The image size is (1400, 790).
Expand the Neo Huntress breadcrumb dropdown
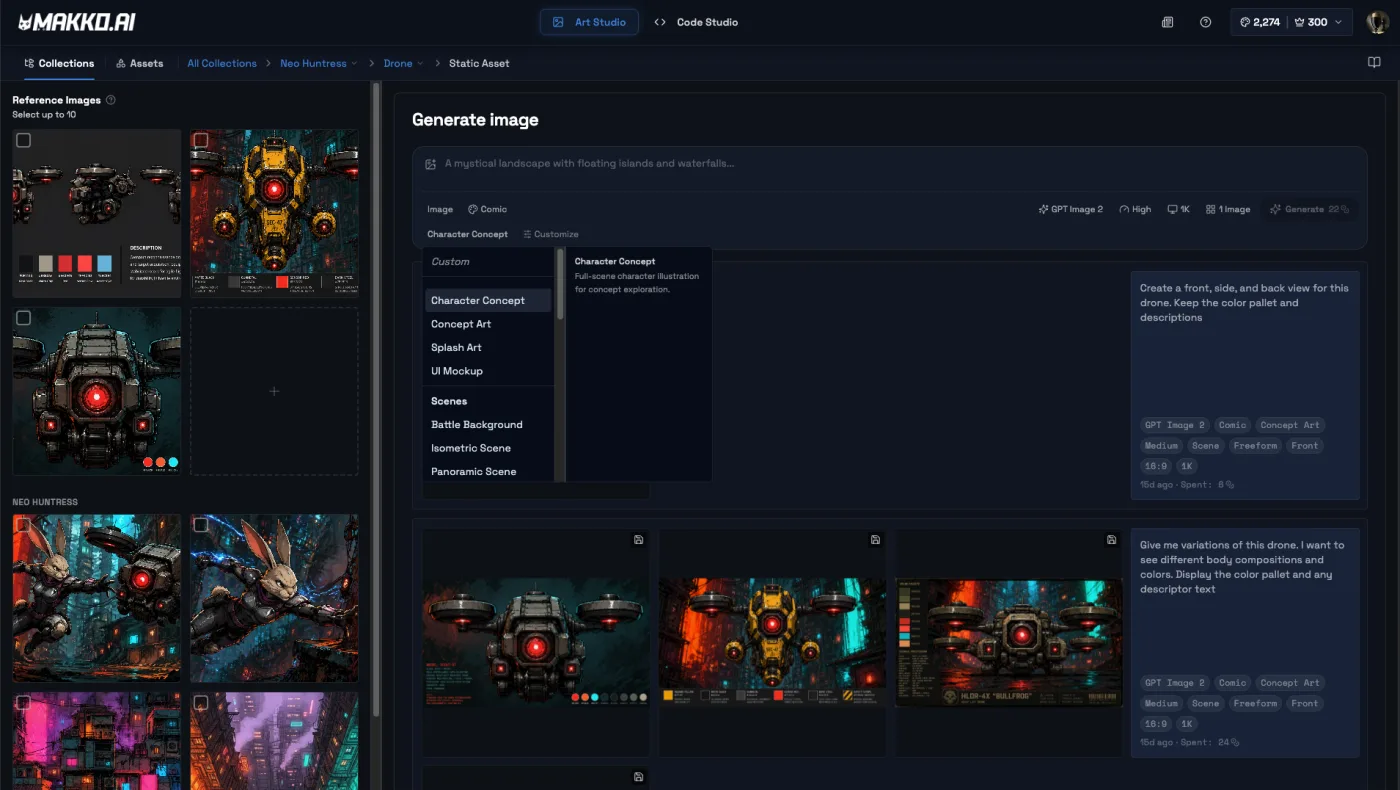pos(354,63)
